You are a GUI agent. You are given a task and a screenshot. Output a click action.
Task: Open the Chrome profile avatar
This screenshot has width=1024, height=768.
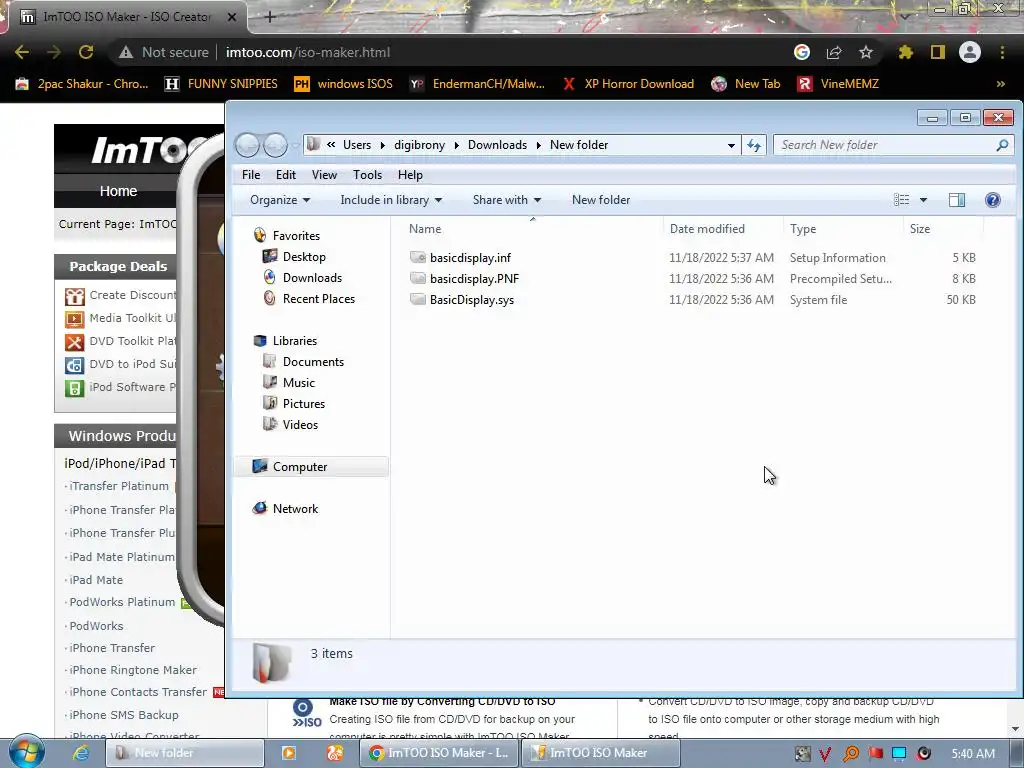coord(970,52)
